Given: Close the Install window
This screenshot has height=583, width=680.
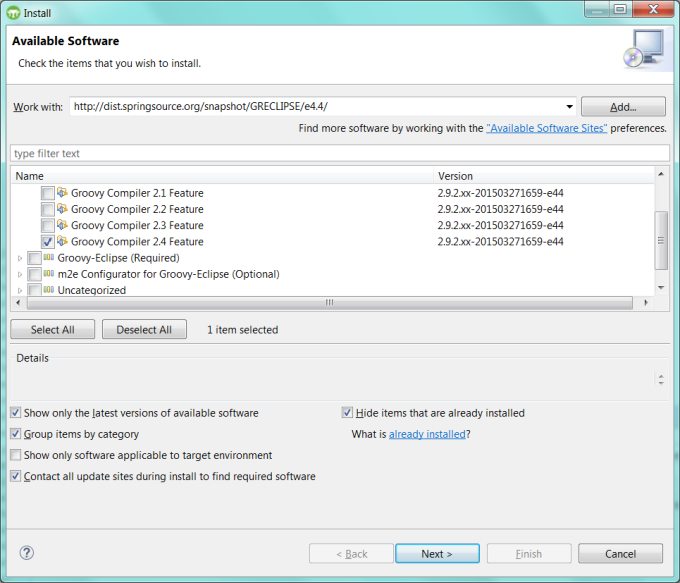Looking at the screenshot, I should (654, 9).
